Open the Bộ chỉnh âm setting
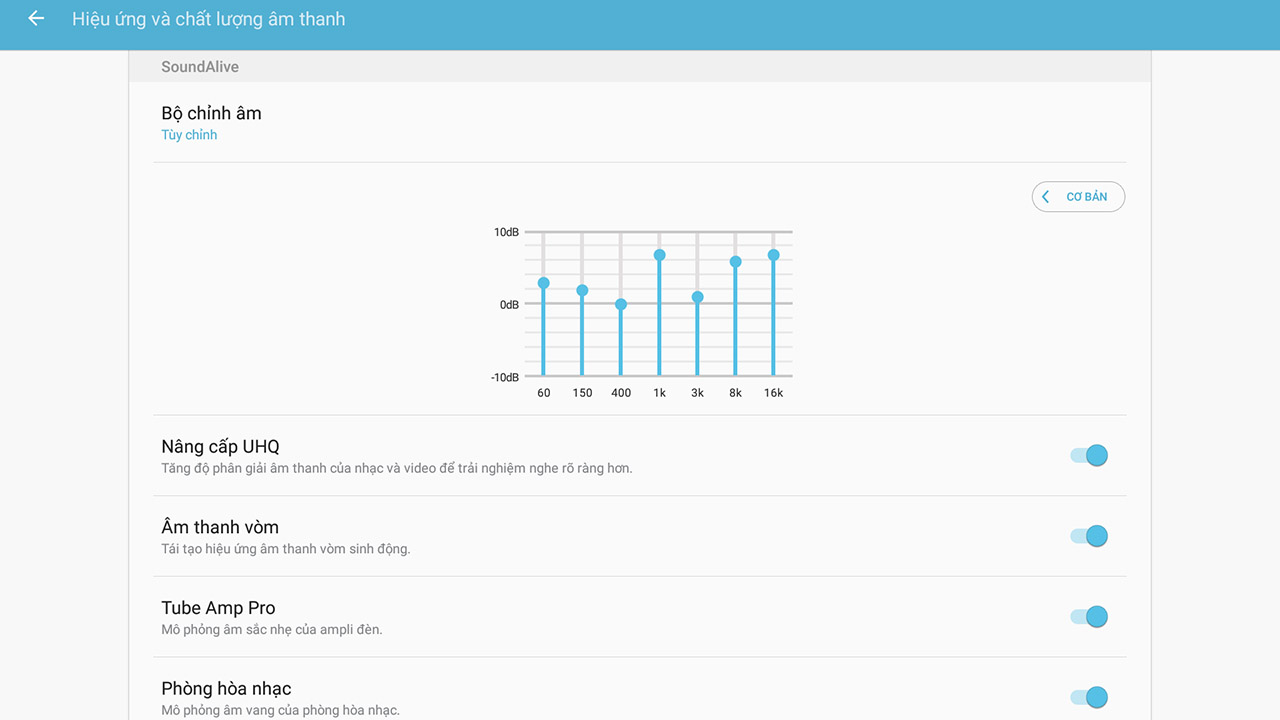 pos(640,122)
